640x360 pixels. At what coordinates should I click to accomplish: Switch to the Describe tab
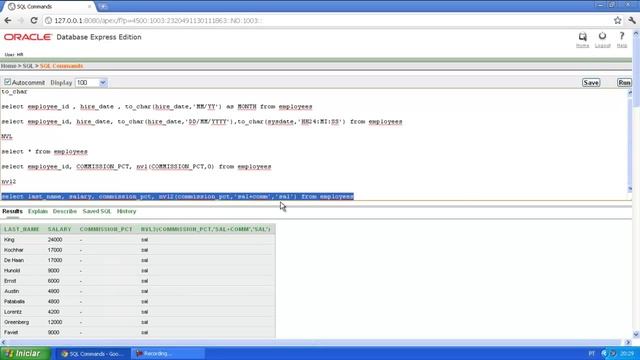click(65, 211)
